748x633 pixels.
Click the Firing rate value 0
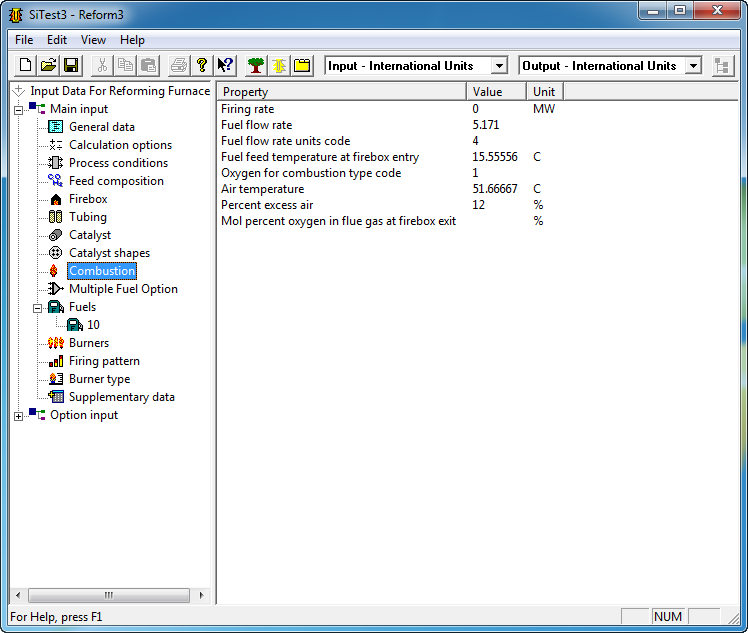click(x=475, y=109)
